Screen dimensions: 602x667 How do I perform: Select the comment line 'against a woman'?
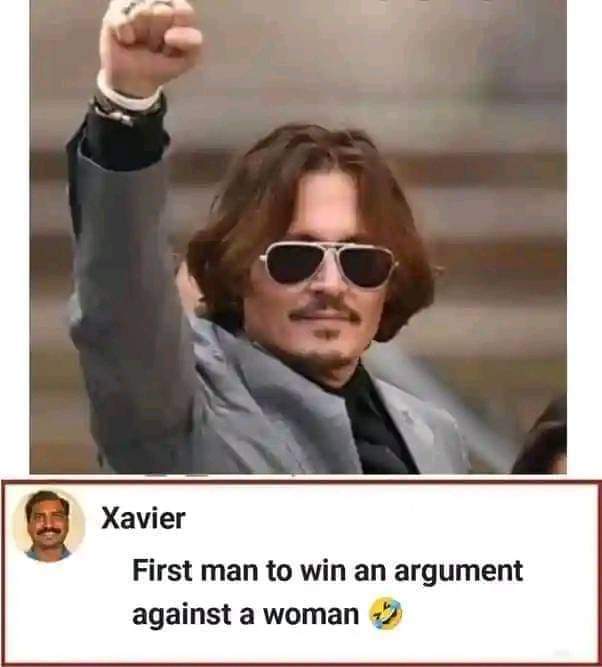(246, 615)
